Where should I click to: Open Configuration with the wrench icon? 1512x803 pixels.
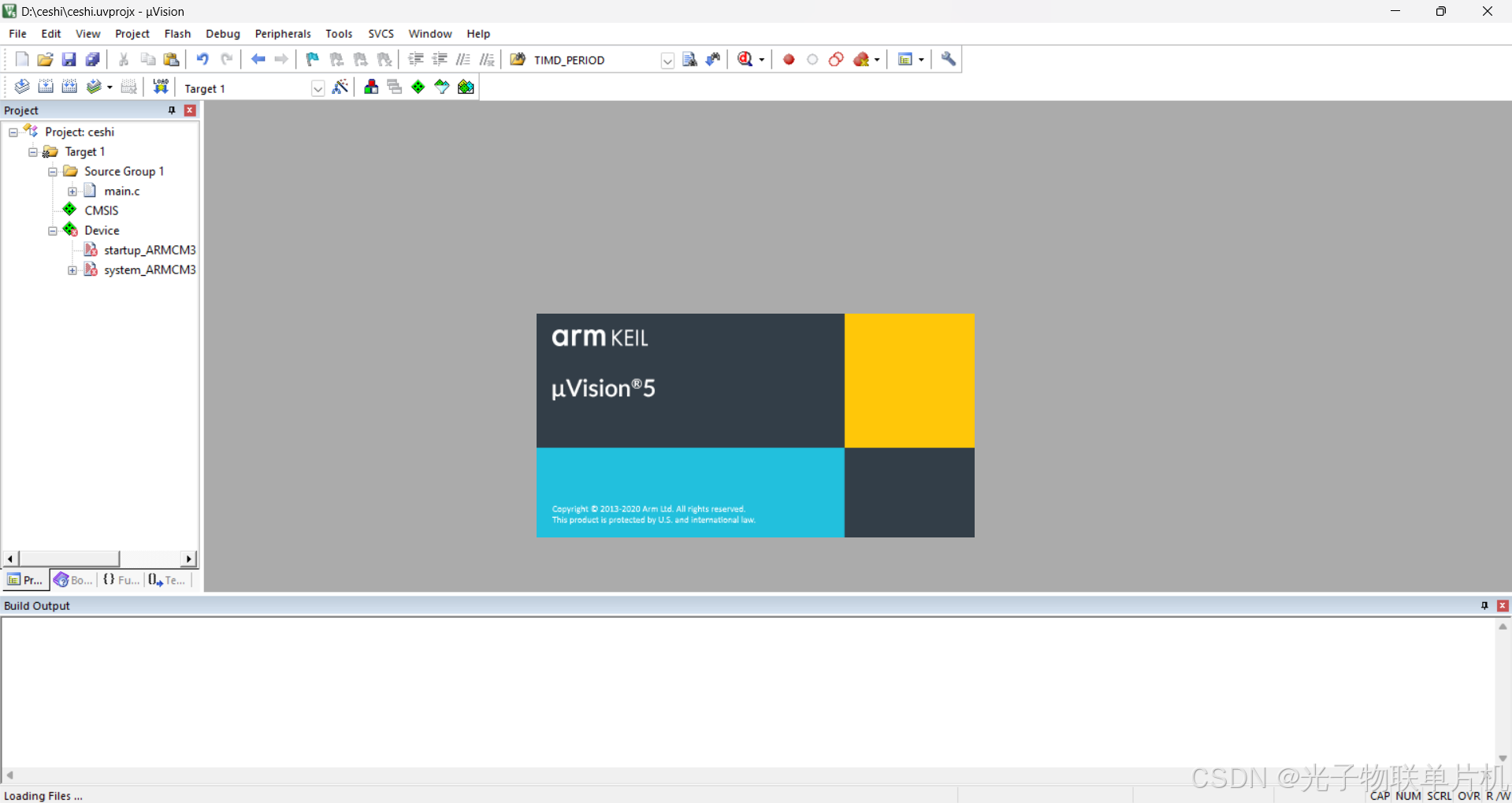pos(949,59)
